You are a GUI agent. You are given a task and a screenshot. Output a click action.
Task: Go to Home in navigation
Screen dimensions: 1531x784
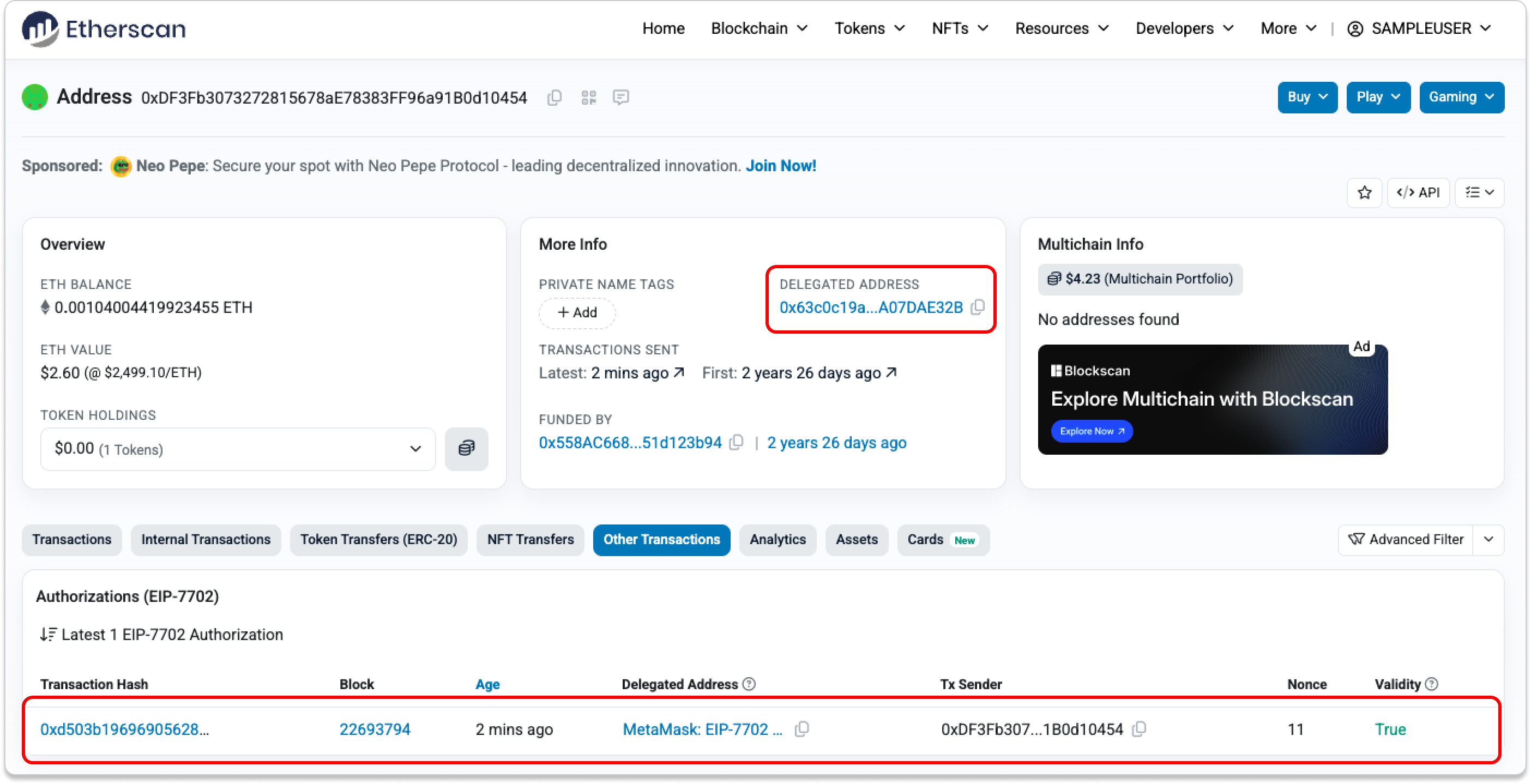click(x=664, y=28)
